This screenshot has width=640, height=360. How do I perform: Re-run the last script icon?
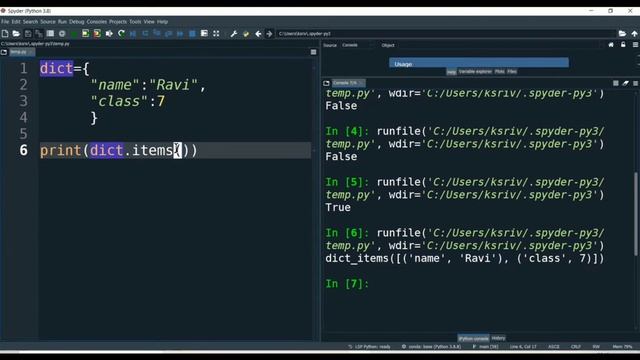coord(121,33)
